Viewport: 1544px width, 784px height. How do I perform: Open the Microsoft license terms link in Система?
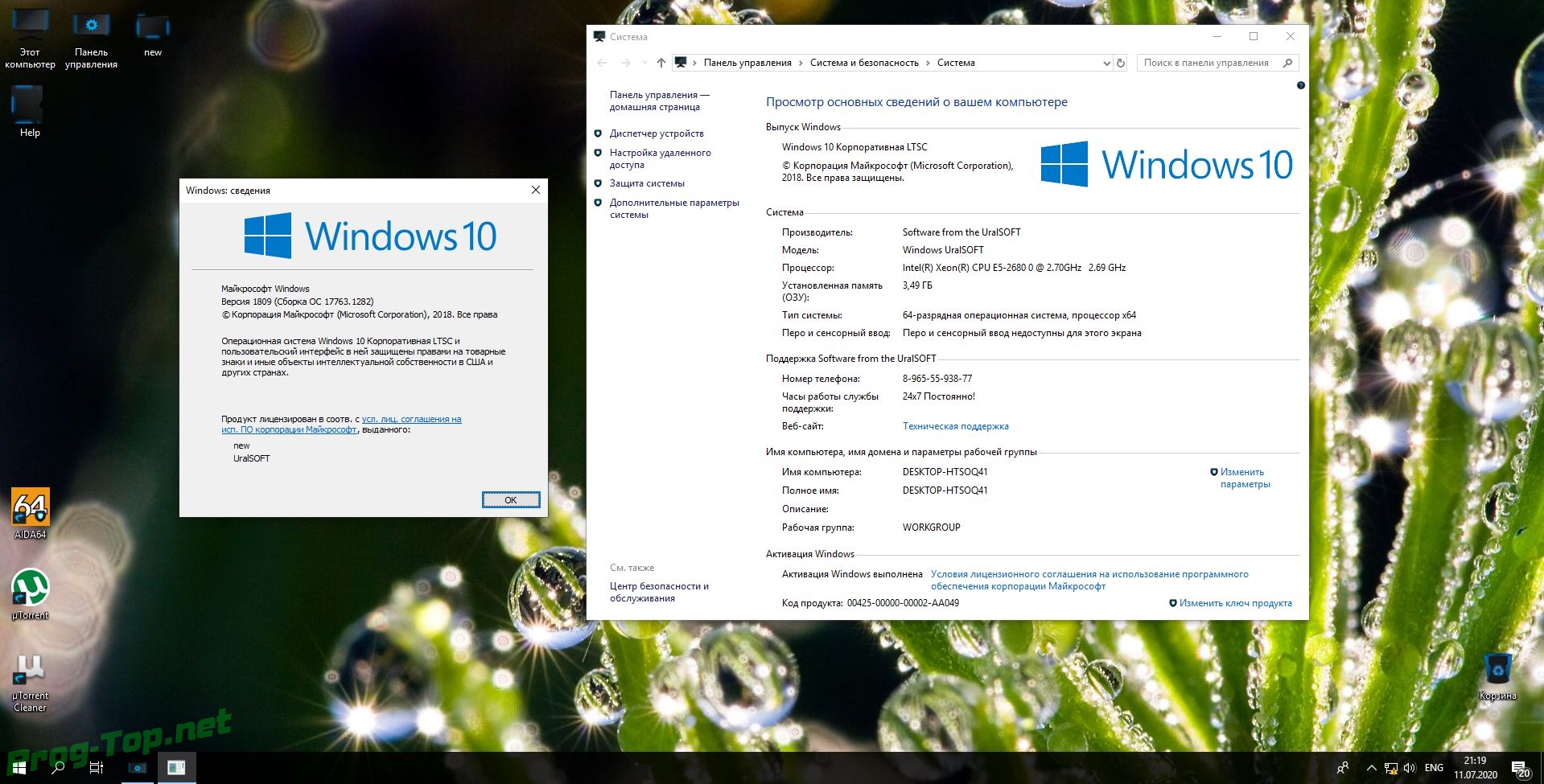click(1089, 580)
